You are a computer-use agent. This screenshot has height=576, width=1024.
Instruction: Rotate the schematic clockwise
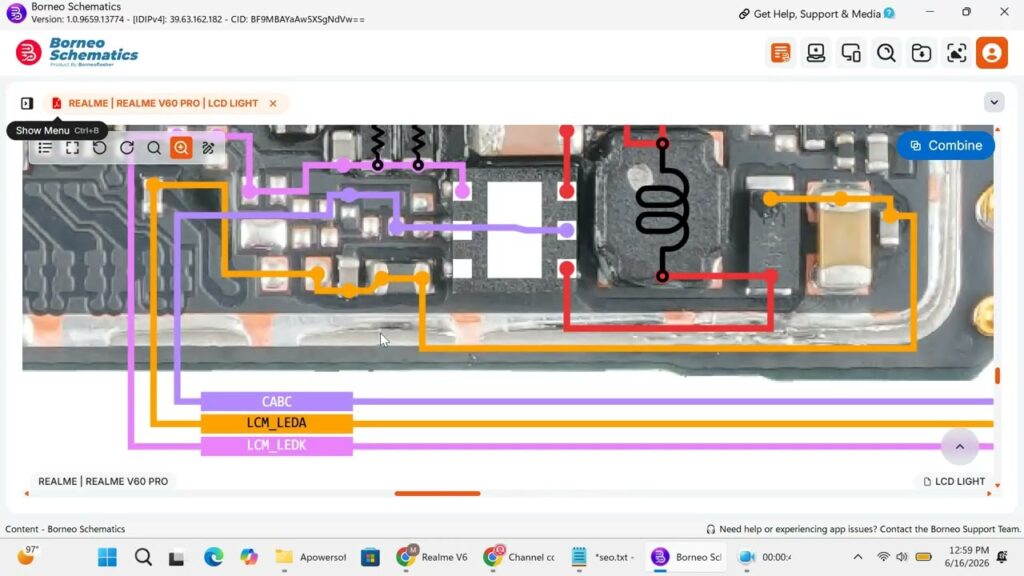(127, 148)
